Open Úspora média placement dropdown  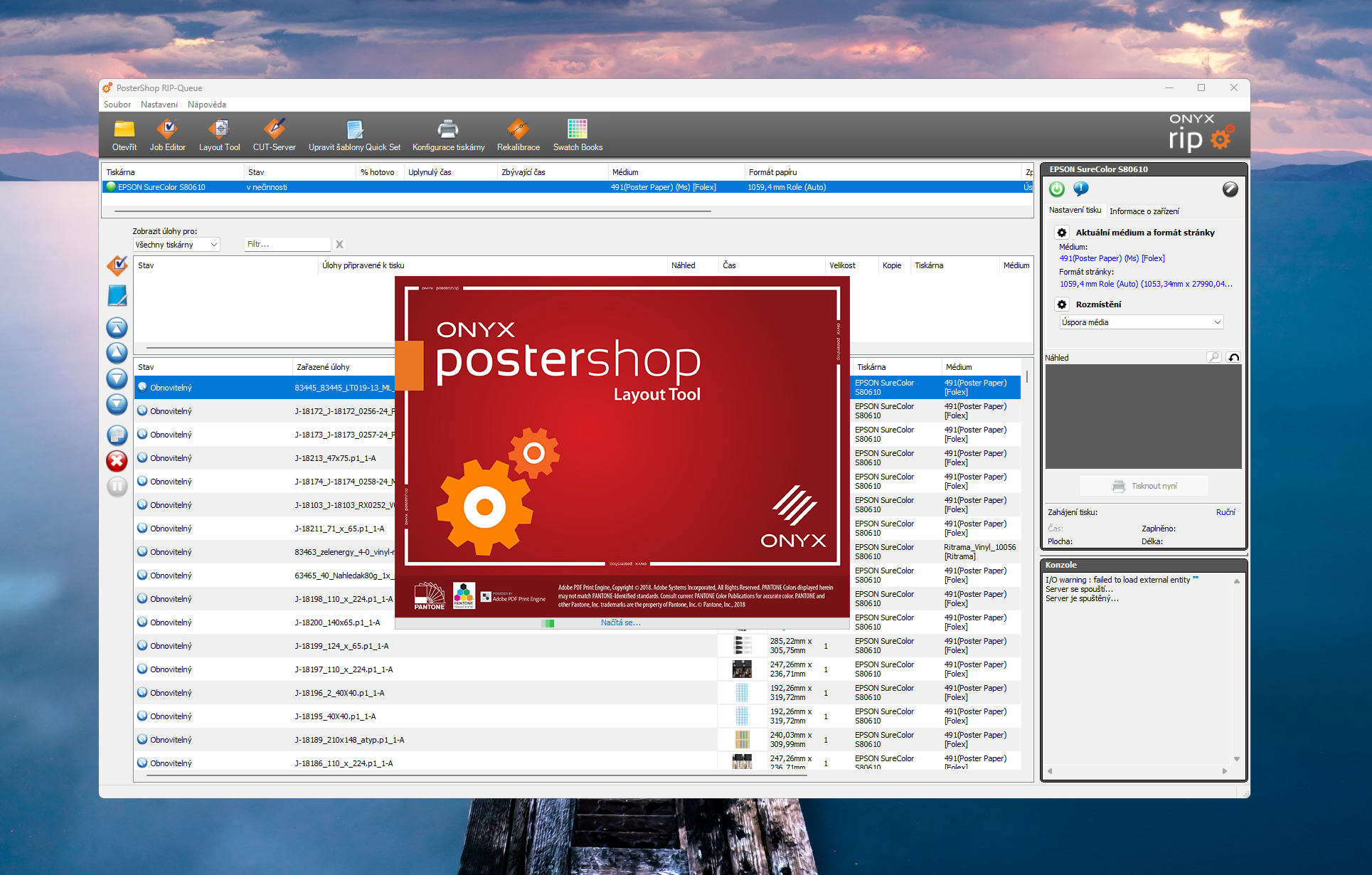pos(1142,322)
